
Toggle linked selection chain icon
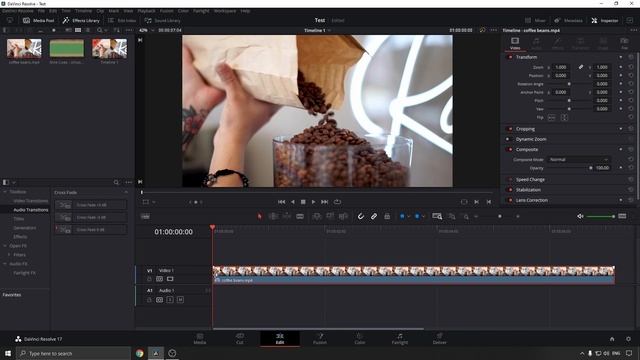[x=374, y=216]
